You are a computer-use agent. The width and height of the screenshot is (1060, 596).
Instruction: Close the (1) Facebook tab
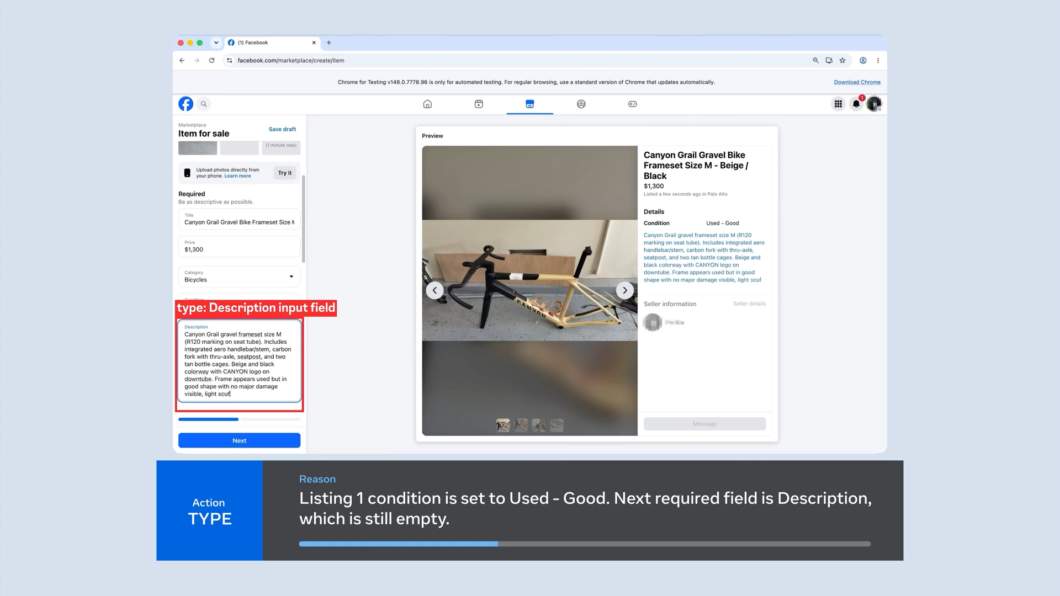(x=314, y=43)
